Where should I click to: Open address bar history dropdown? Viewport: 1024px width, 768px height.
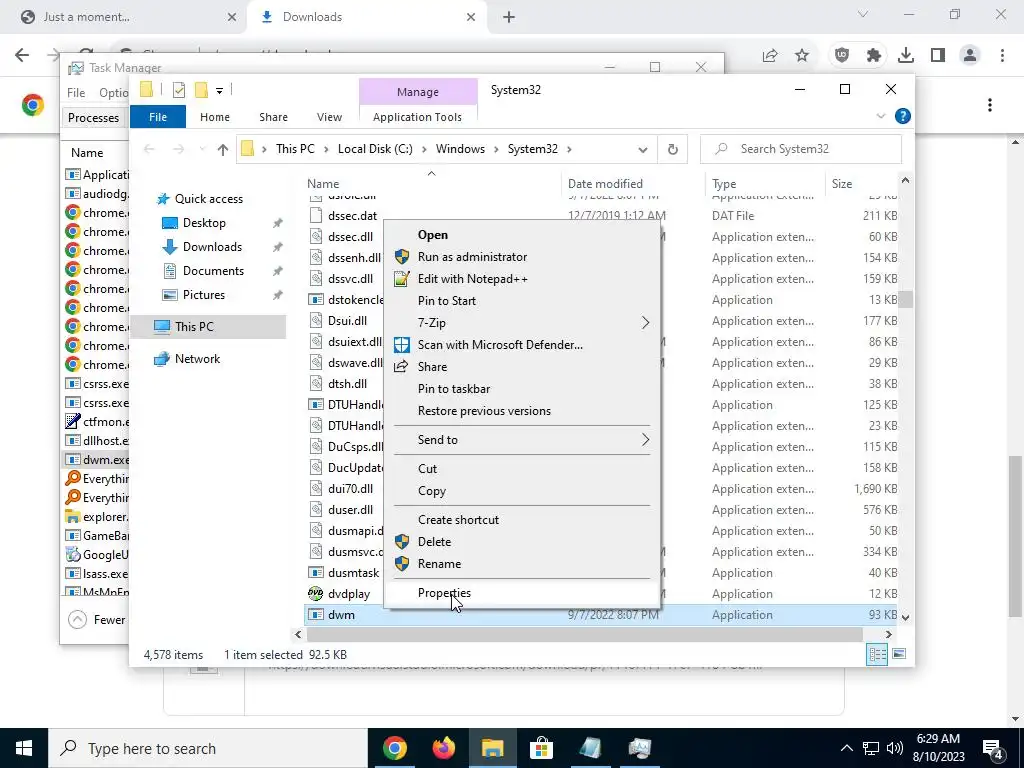coord(643,150)
